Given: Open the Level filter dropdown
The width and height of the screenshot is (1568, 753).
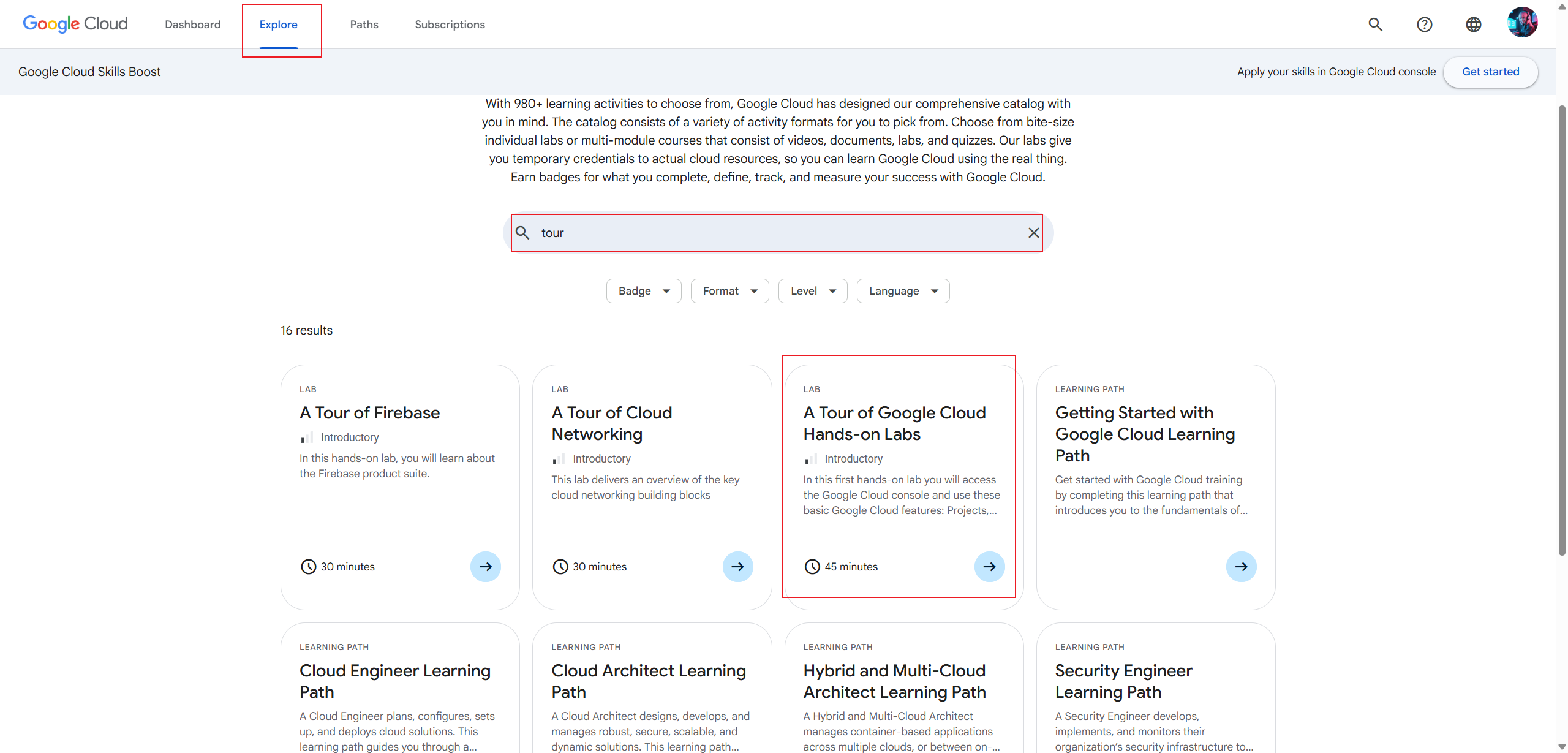Looking at the screenshot, I should 813,291.
